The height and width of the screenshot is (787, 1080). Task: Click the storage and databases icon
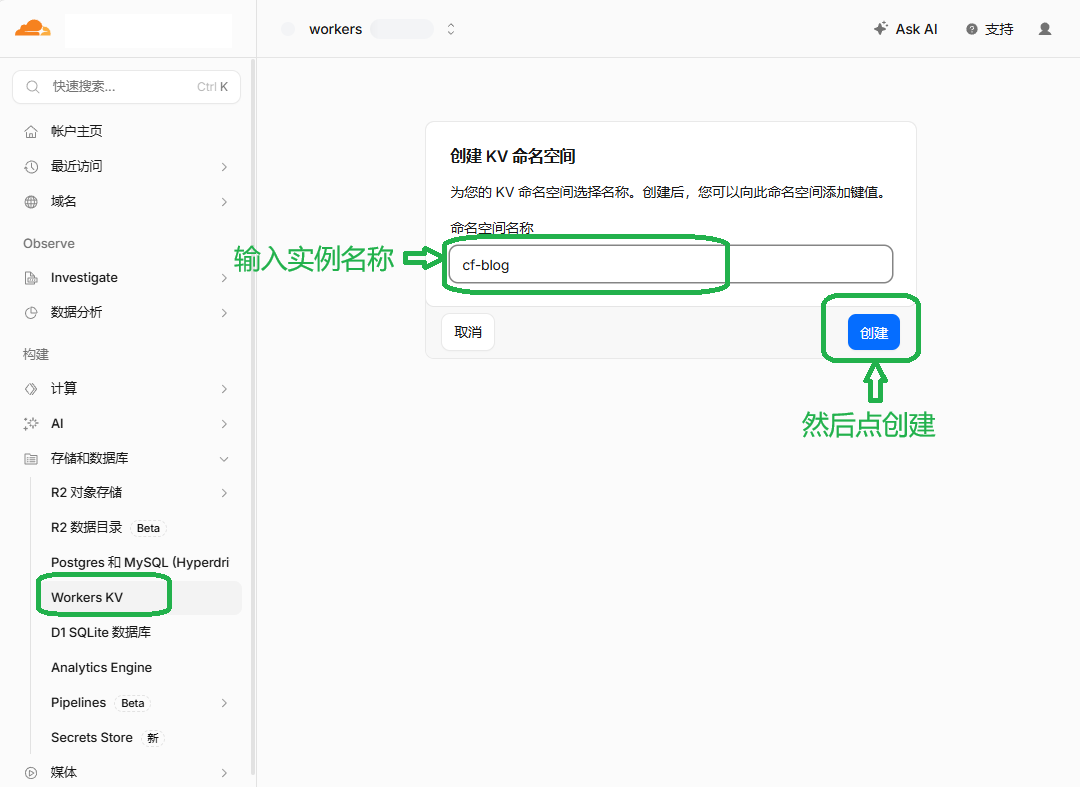[31, 459]
